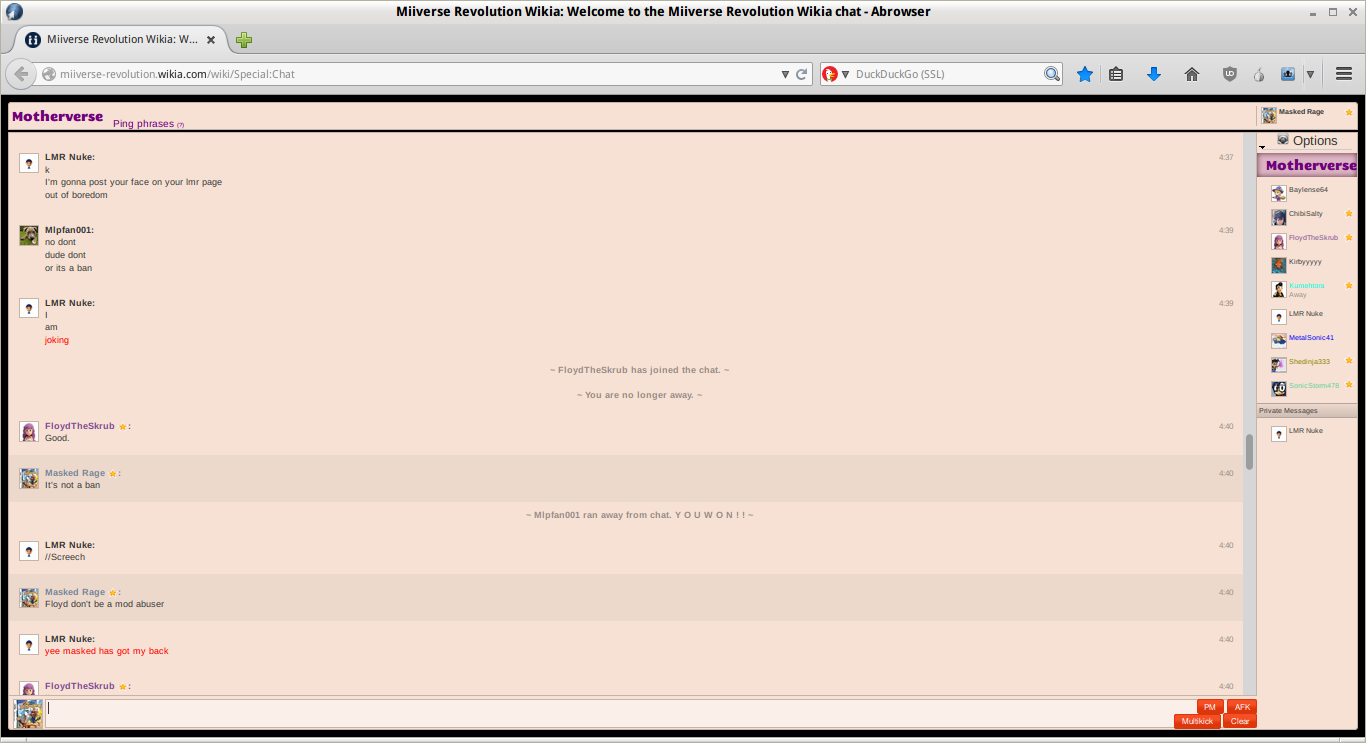The width and height of the screenshot is (1366, 743).
Task: Click the Clear button
Action: (x=1240, y=721)
